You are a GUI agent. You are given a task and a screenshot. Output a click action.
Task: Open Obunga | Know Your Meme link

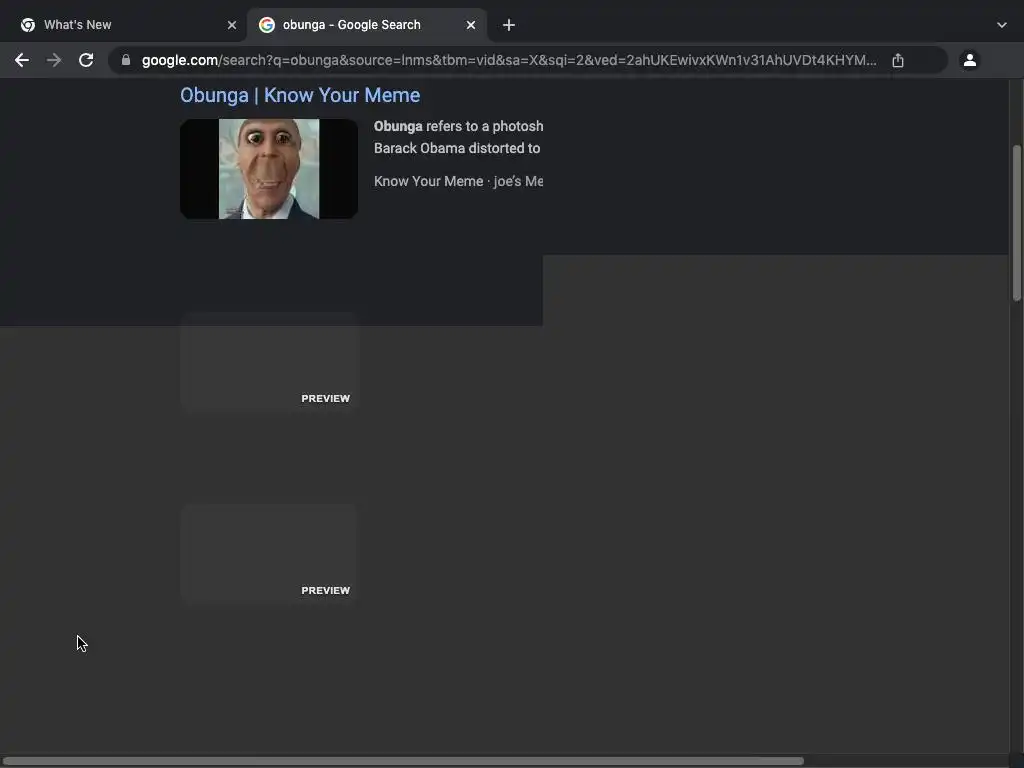click(x=300, y=95)
